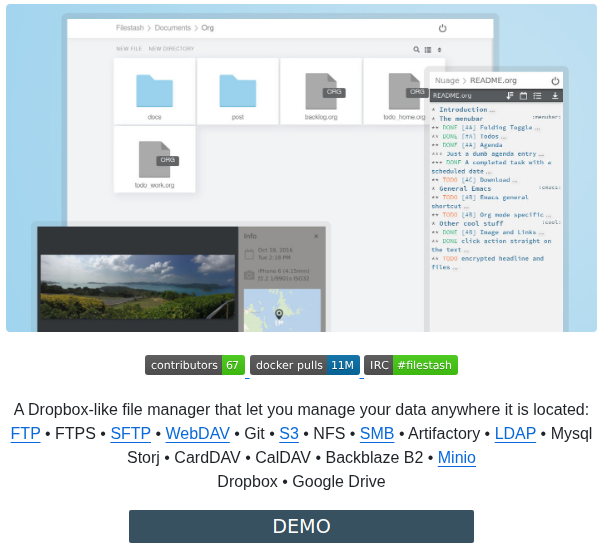The width and height of the screenshot is (604, 544).
Task: Follow the Minio link
Action: point(456,458)
